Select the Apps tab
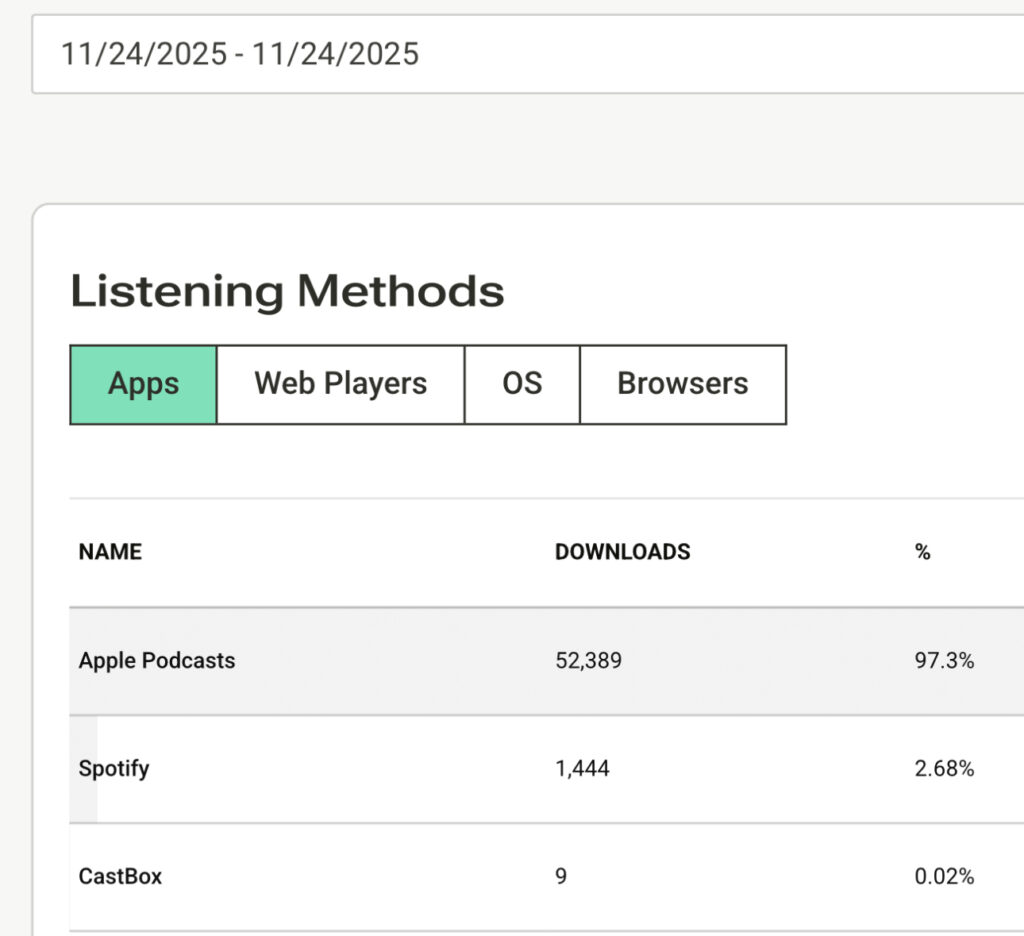This screenshot has height=936, width=1024. 143,384
